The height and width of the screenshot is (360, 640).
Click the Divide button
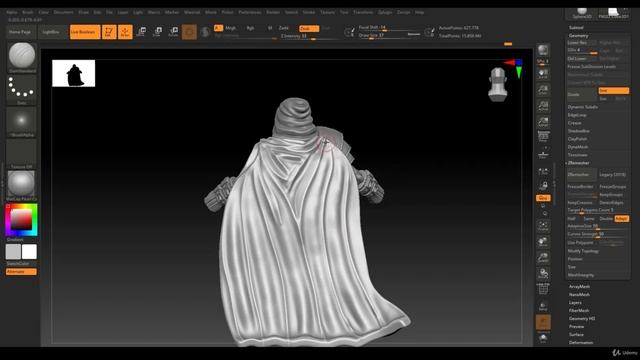(x=581, y=95)
